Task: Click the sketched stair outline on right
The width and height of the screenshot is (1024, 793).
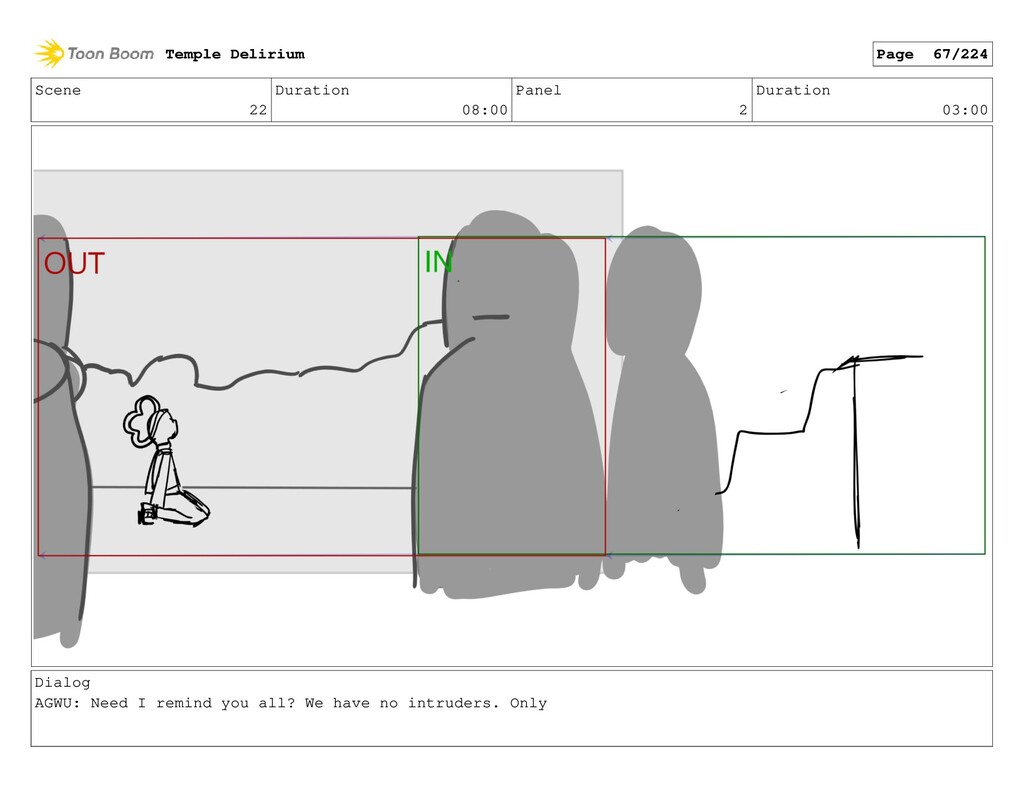Action: pos(820,451)
